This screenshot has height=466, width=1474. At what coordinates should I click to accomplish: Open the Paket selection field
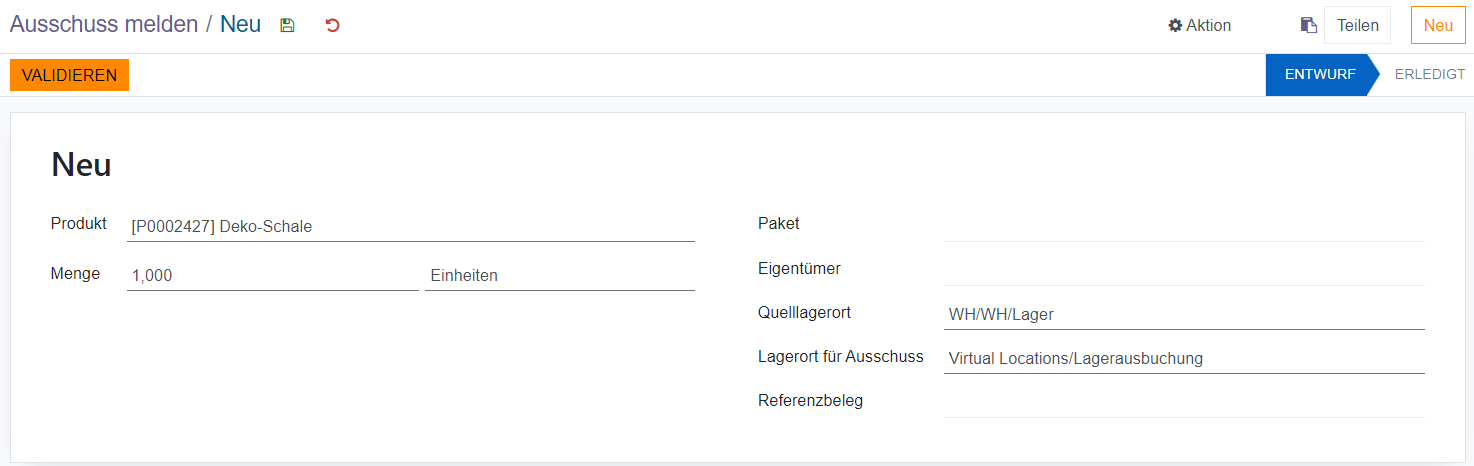(1183, 225)
